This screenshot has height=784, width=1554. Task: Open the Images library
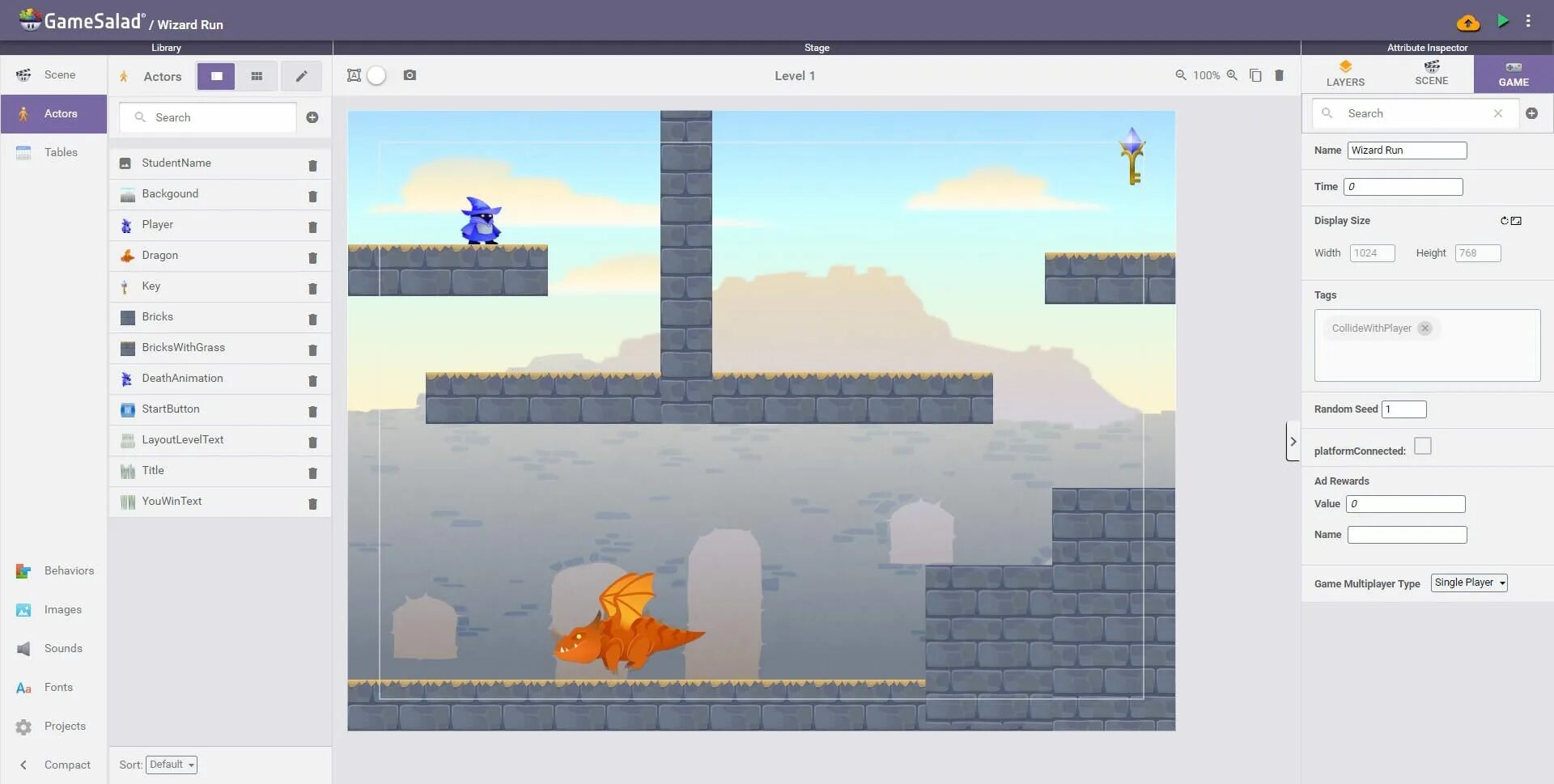tap(22, 609)
